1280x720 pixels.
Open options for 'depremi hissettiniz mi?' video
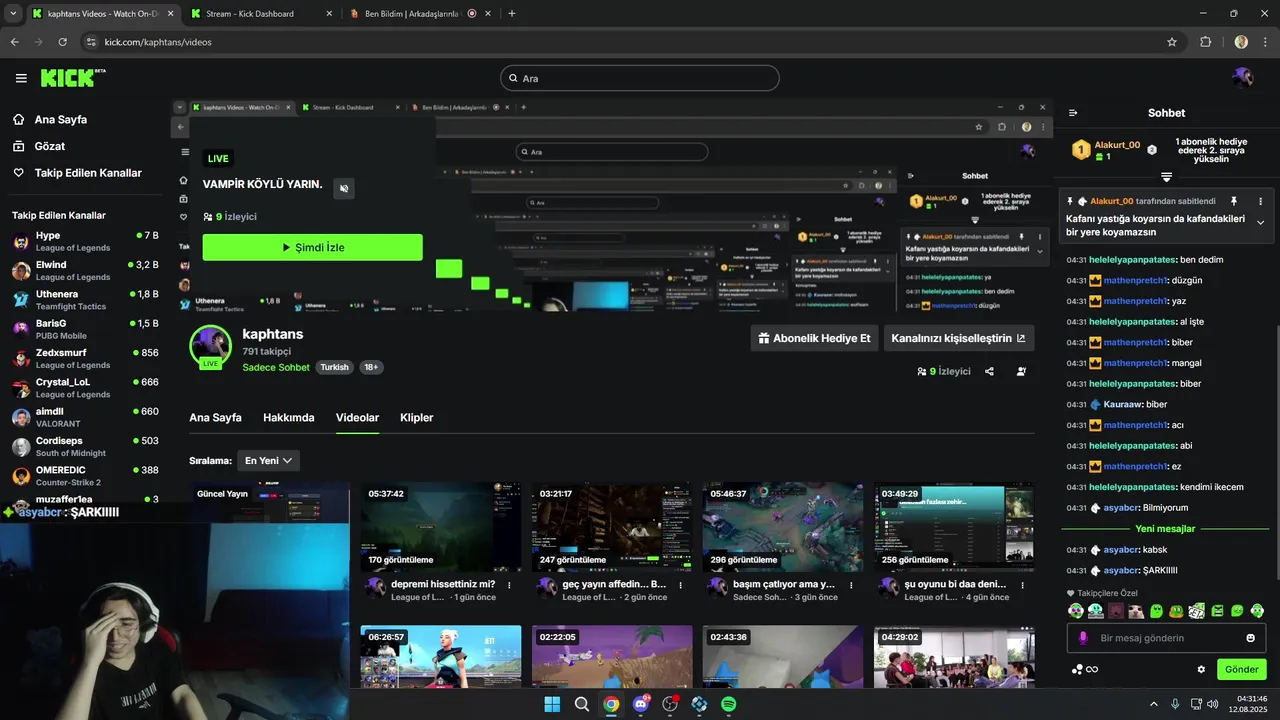coord(510,585)
